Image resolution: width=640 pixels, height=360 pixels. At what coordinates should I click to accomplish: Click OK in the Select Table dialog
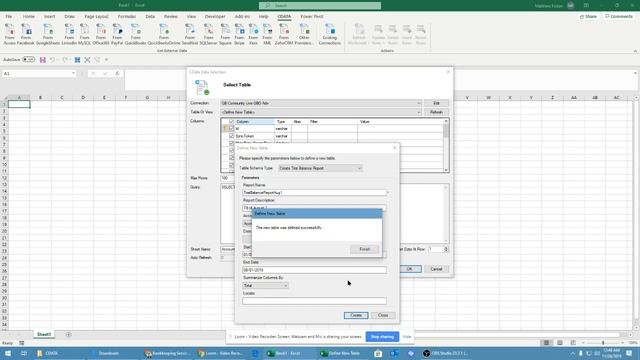click(409, 269)
